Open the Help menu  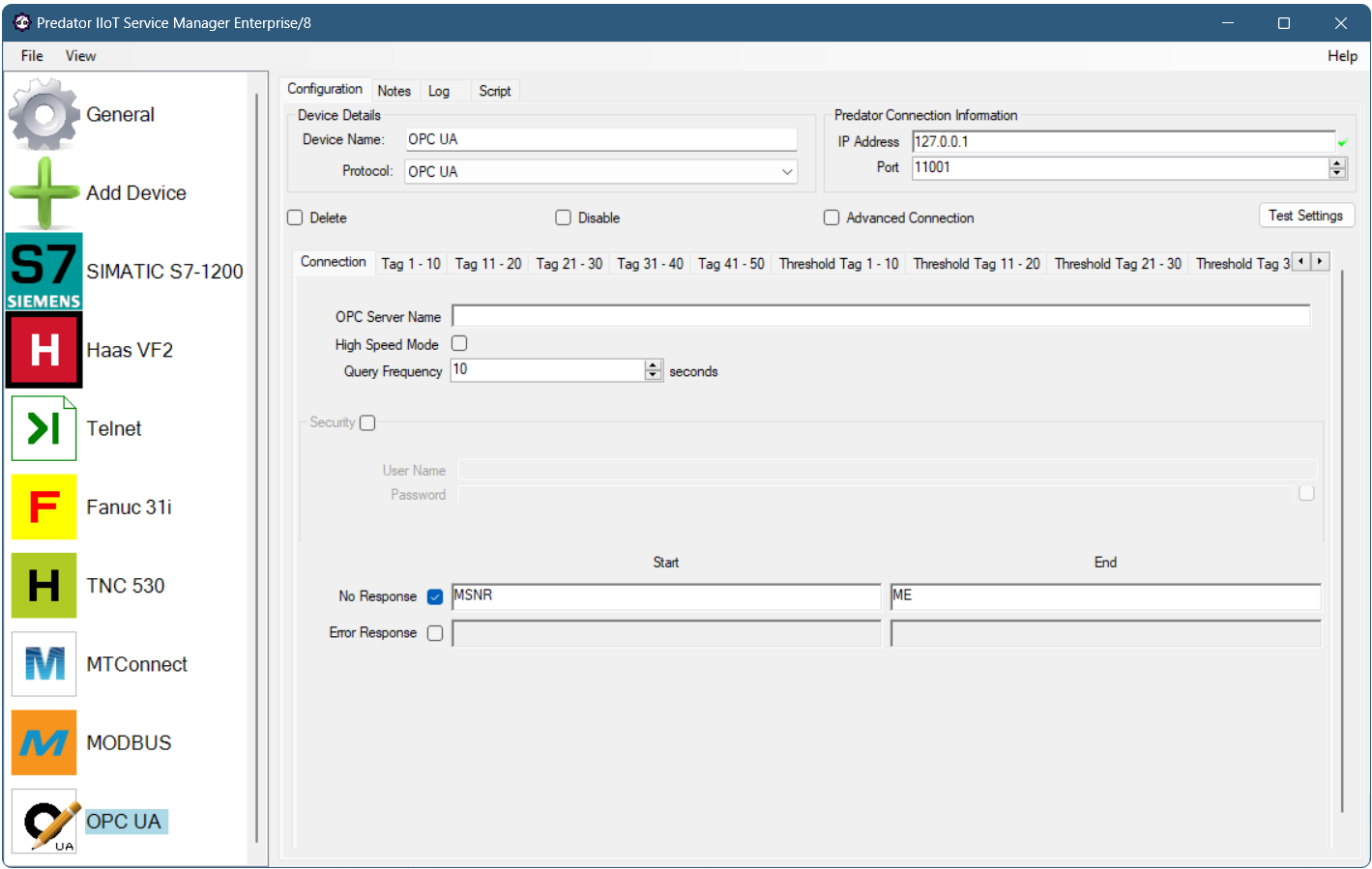pos(1342,56)
